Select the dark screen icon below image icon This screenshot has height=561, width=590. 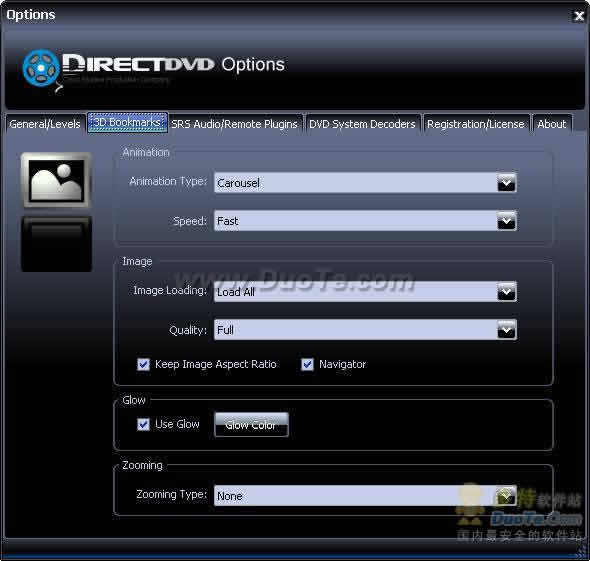tap(56, 244)
